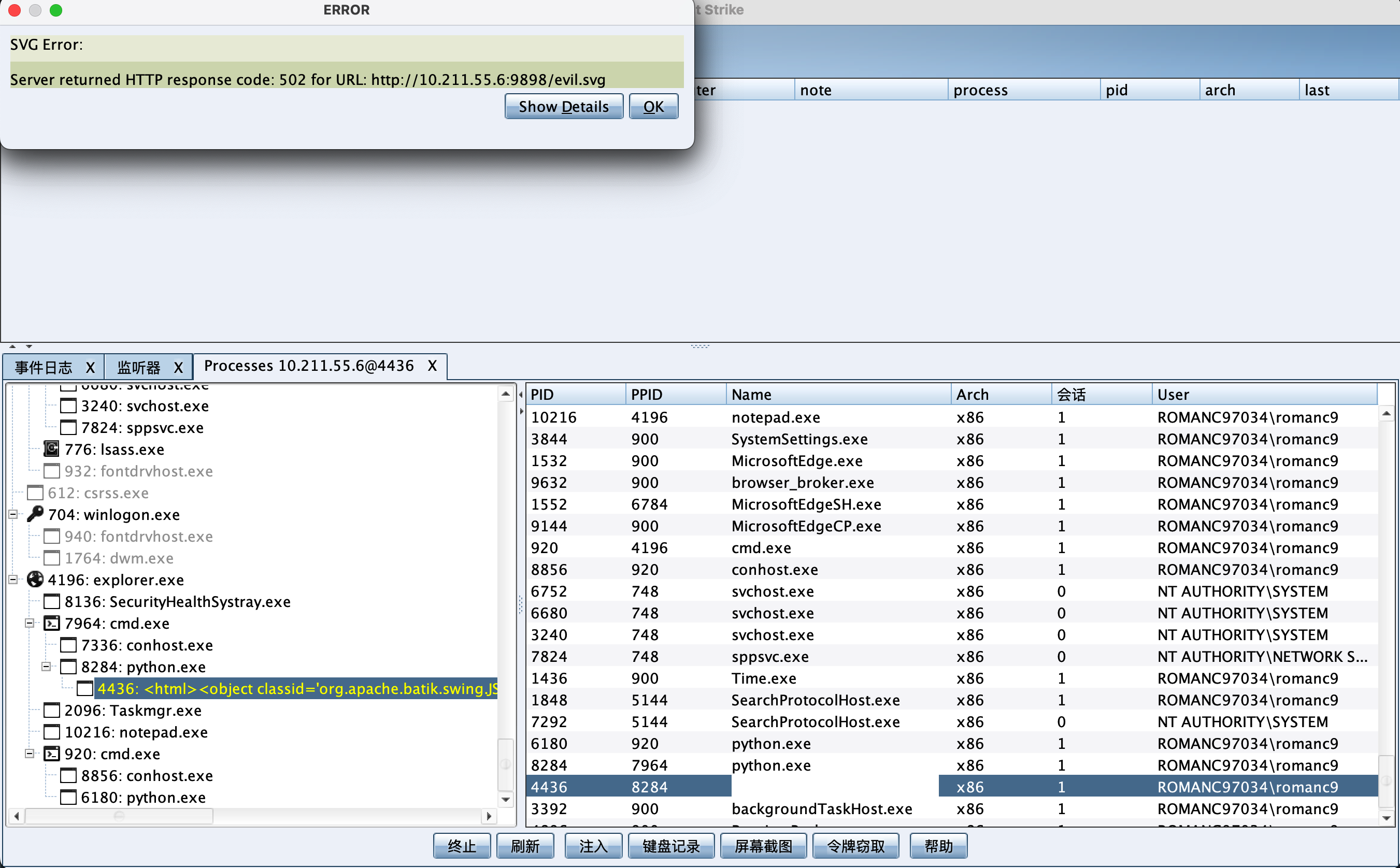Click OK in the ERROR dialog

(x=653, y=106)
